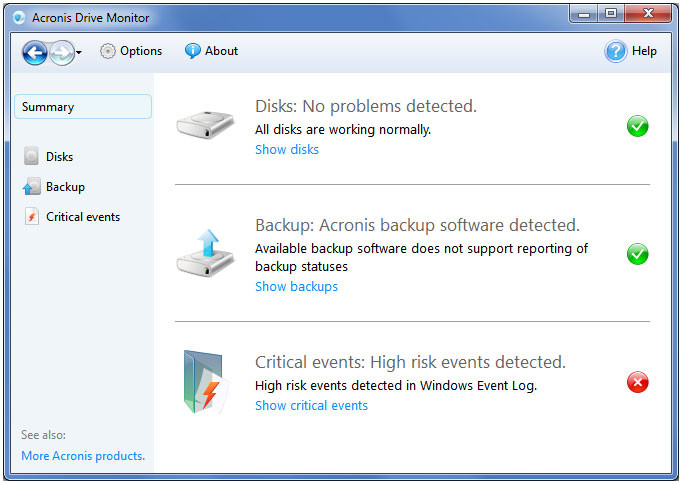Viewport: 681px width, 484px height.
Task: Click the Backup sidebar icon
Action: pos(32,187)
